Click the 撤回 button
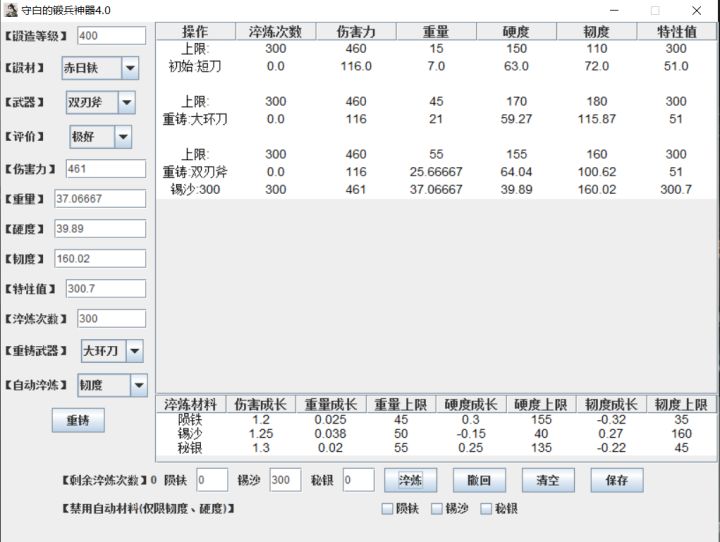This screenshot has width=720, height=542. tap(479, 480)
